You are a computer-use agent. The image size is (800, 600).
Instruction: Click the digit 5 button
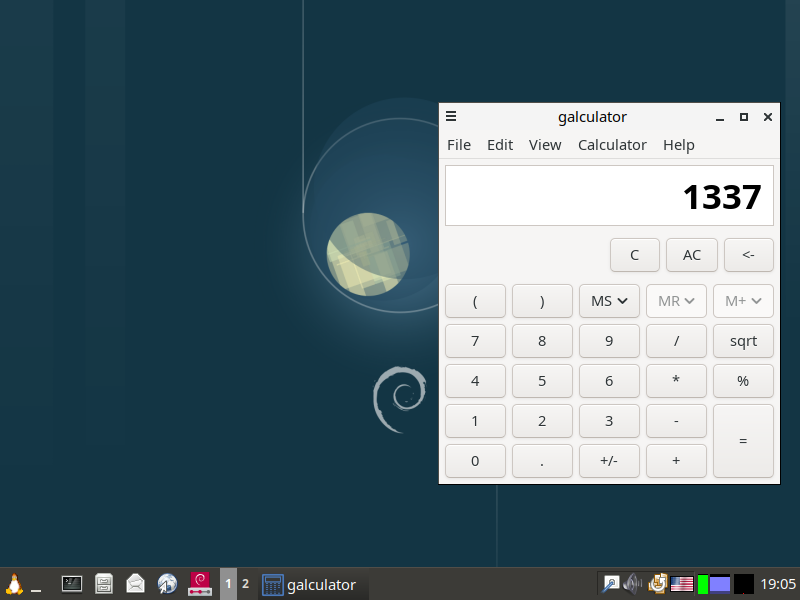coord(542,381)
